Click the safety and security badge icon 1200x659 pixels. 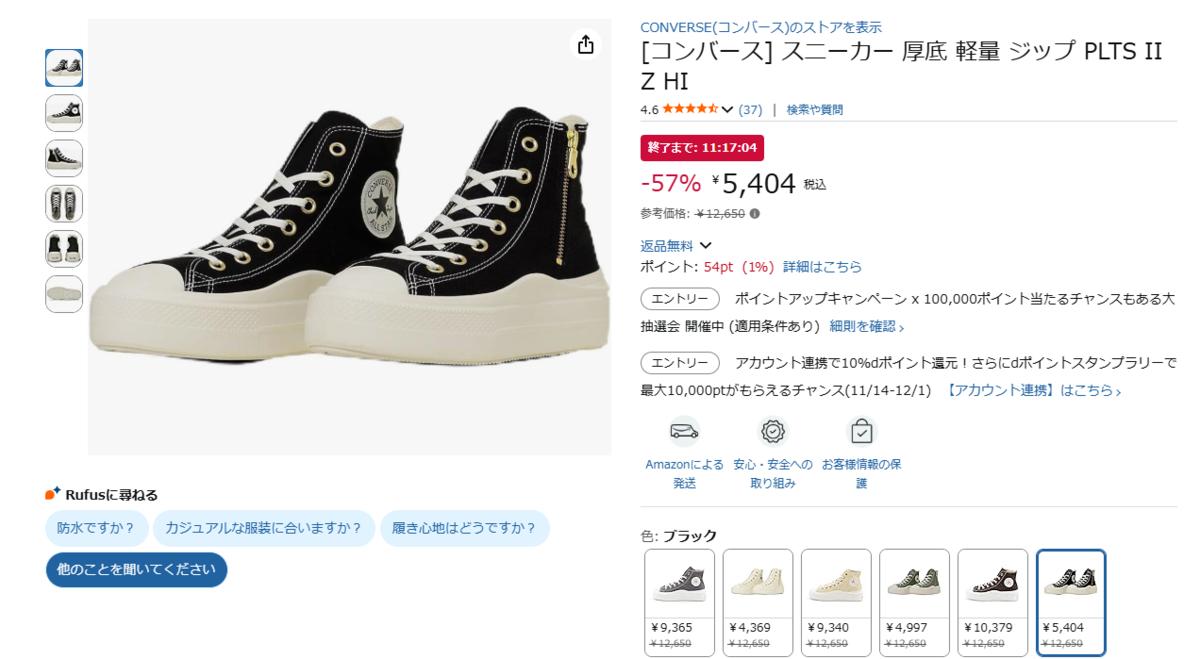[x=773, y=431]
